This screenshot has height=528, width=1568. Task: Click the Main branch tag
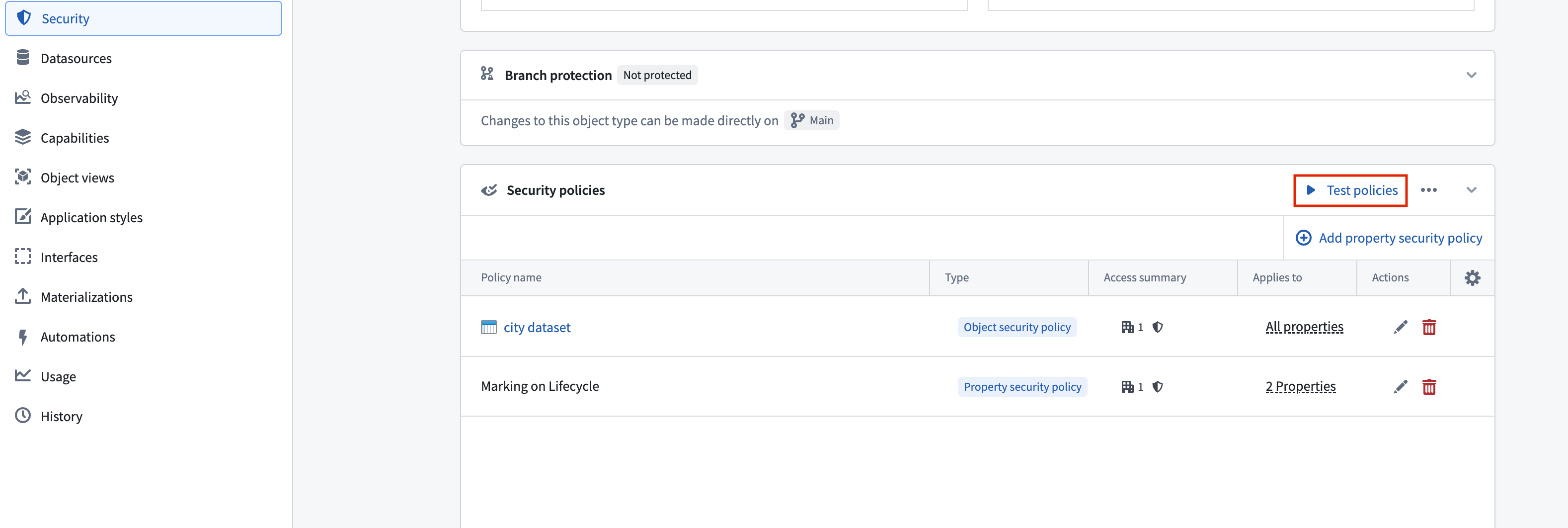[x=811, y=121]
